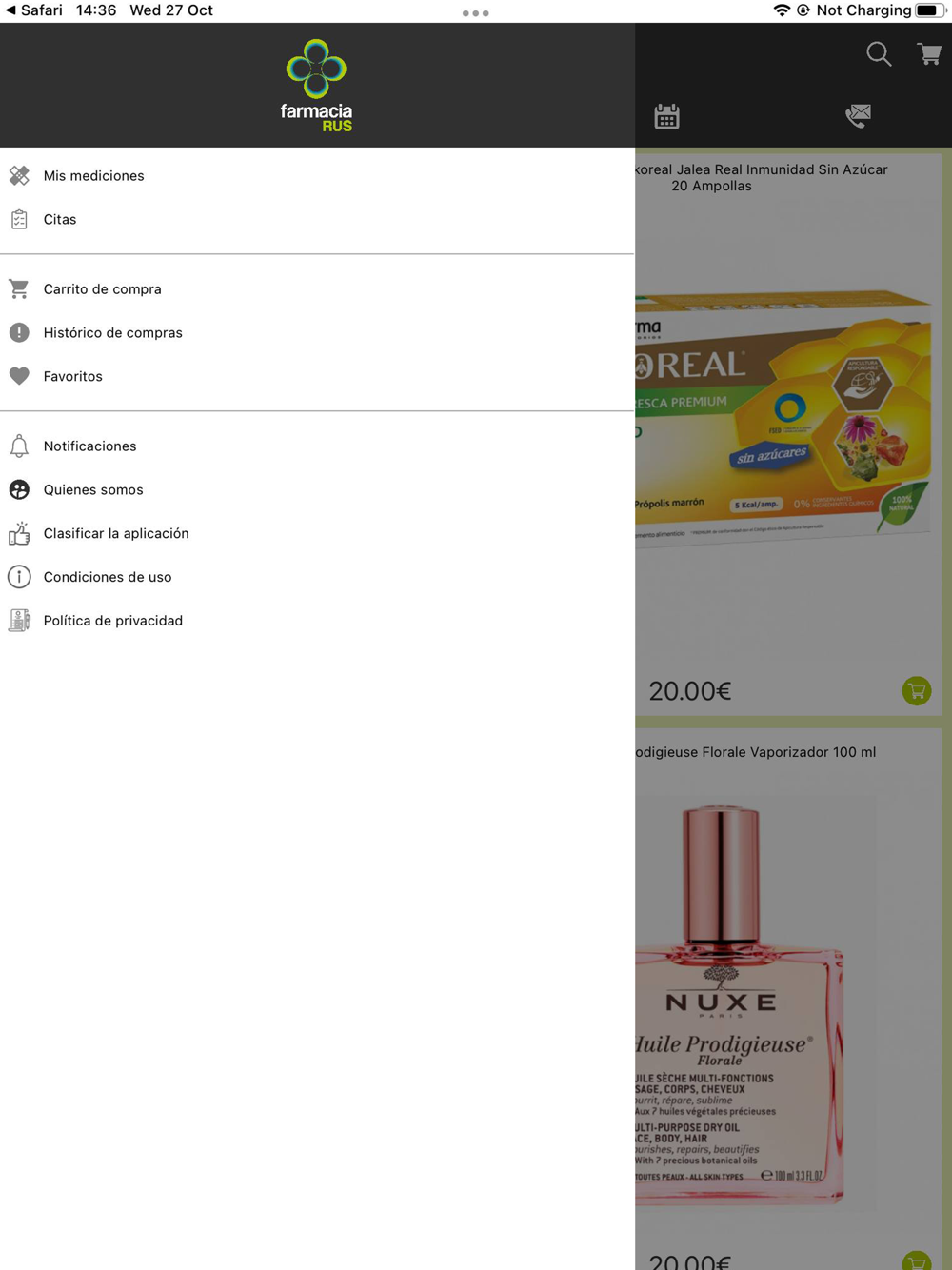Tap the phone and envelope contact icon
Screen dimensions: 952x1270
pos(858,116)
